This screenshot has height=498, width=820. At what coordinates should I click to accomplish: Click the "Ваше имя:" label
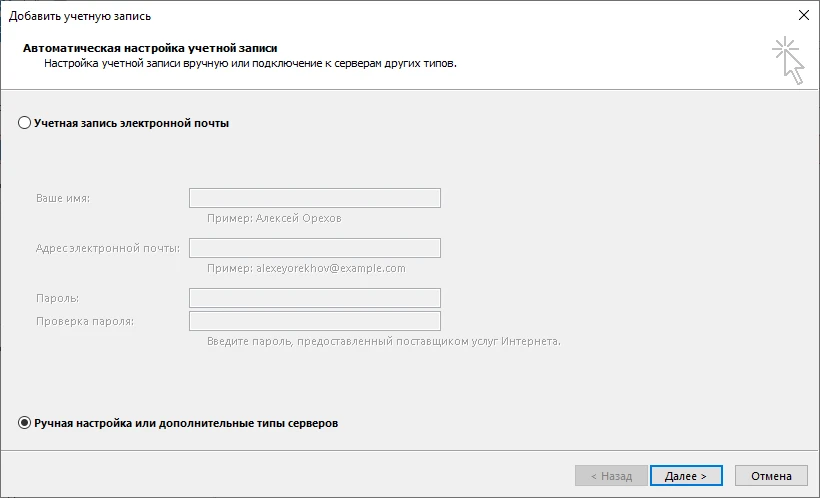[63, 198]
